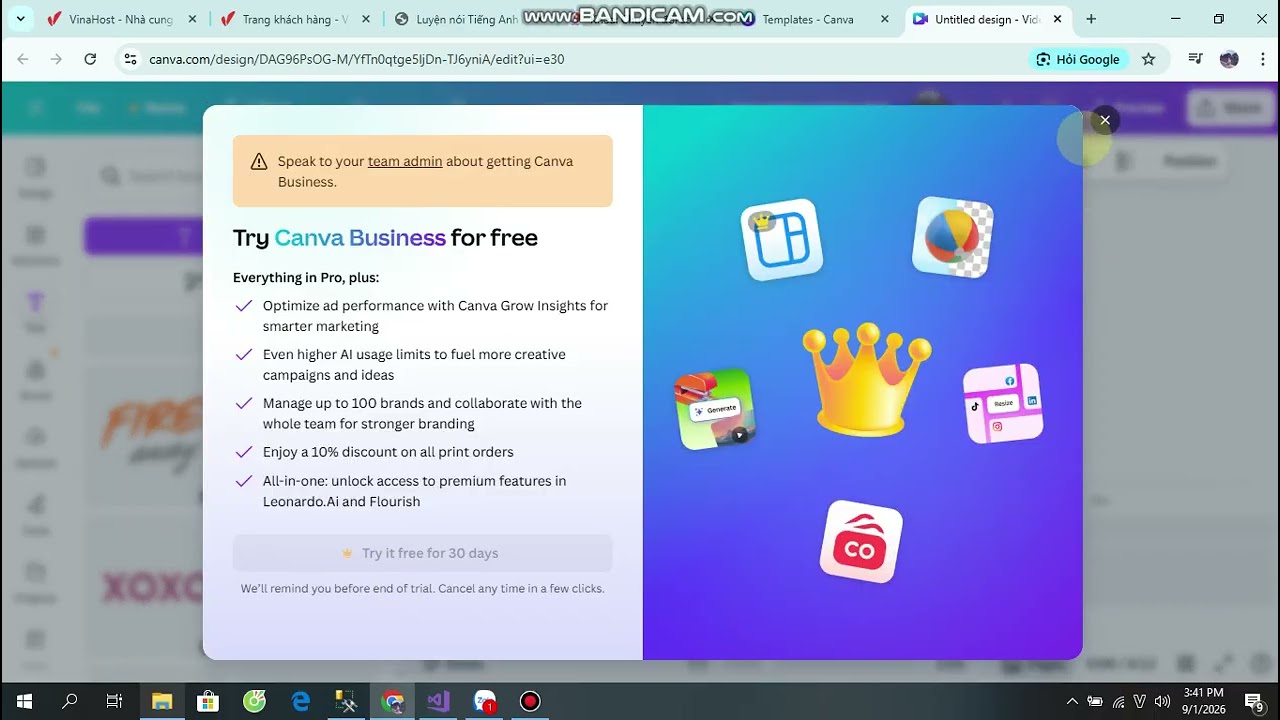Open Task View on the taskbar
Viewport: 1280px width, 720px height.
click(x=115, y=701)
